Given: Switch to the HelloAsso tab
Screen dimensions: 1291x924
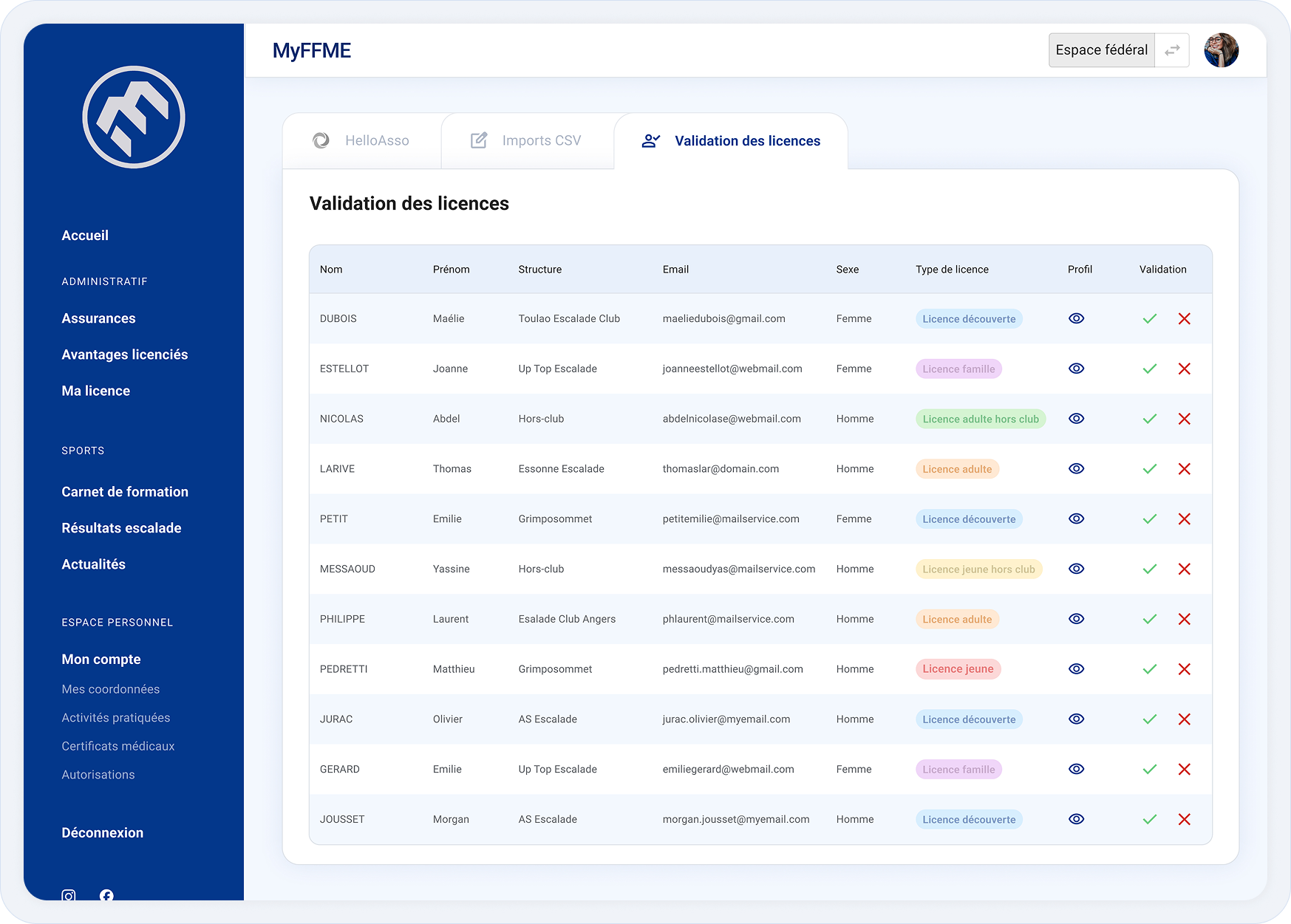Looking at the screenshot, I should [361, 140].
